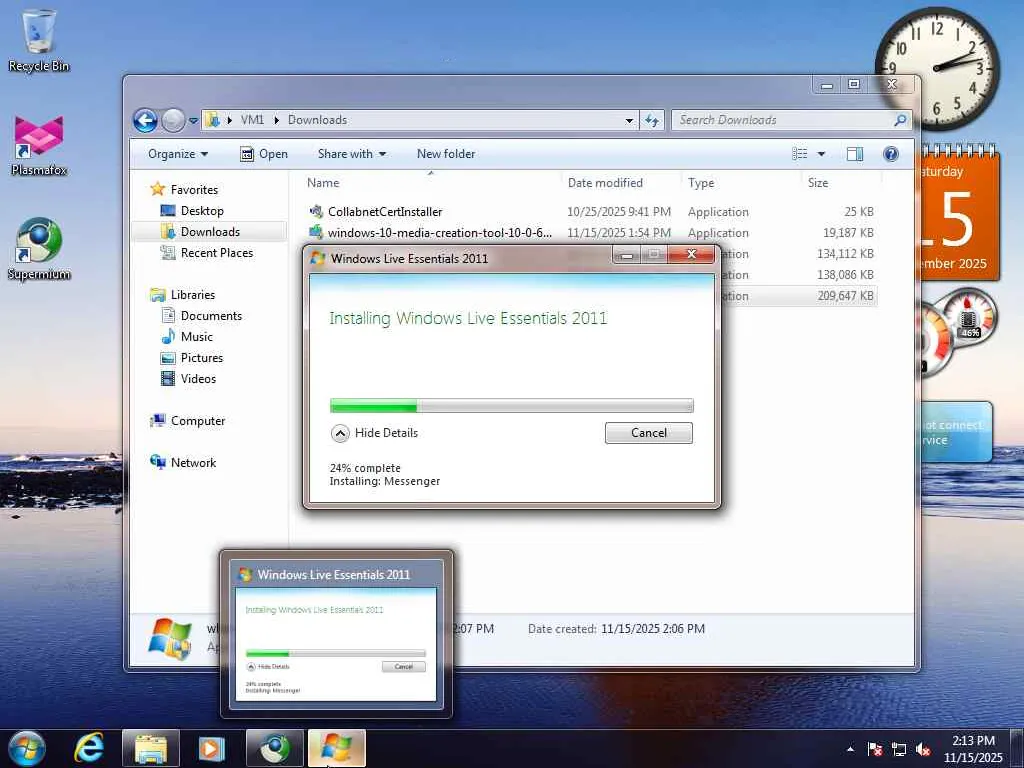Click the Windows Live installer taskbar button
The image size is (1024, 768).
(336, 748)
